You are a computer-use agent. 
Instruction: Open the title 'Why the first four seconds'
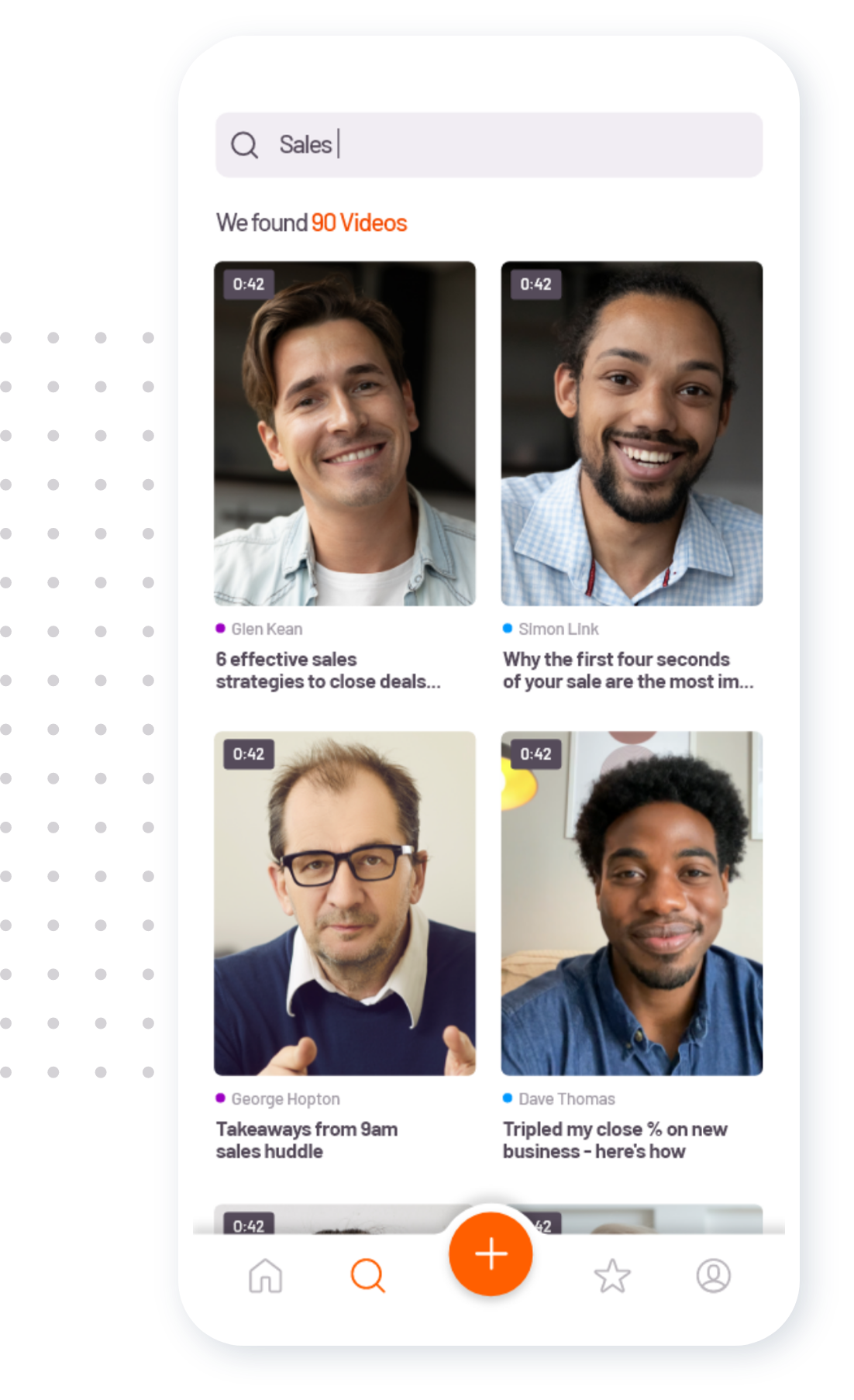628,671
